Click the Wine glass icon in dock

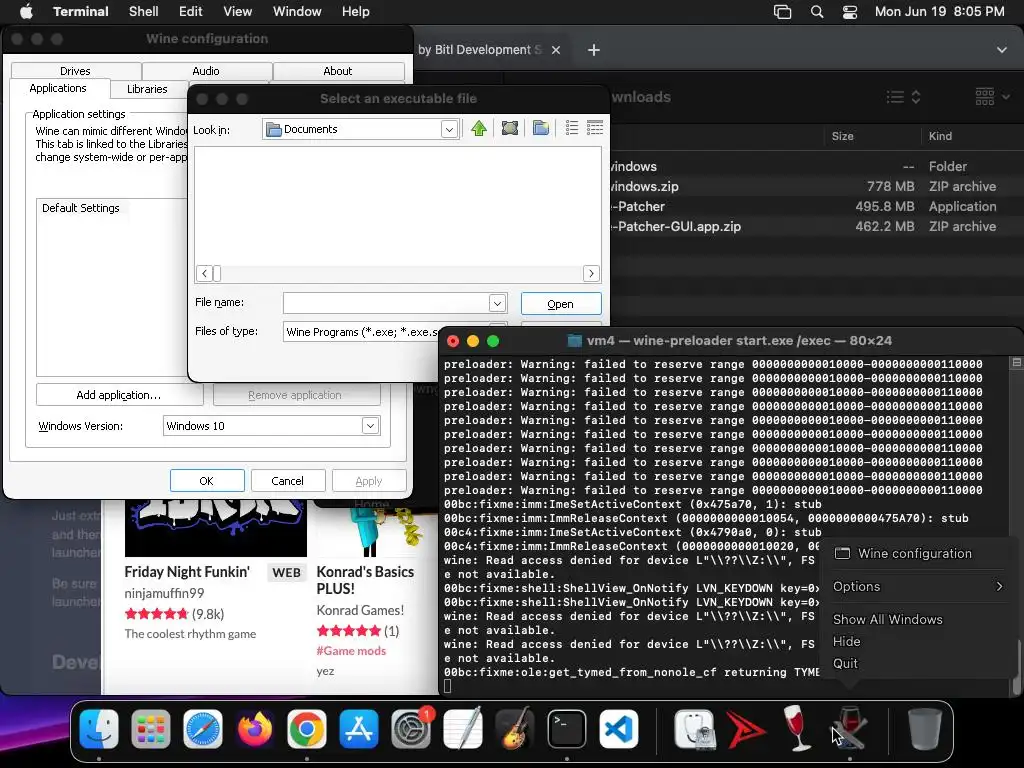point(797,728)
